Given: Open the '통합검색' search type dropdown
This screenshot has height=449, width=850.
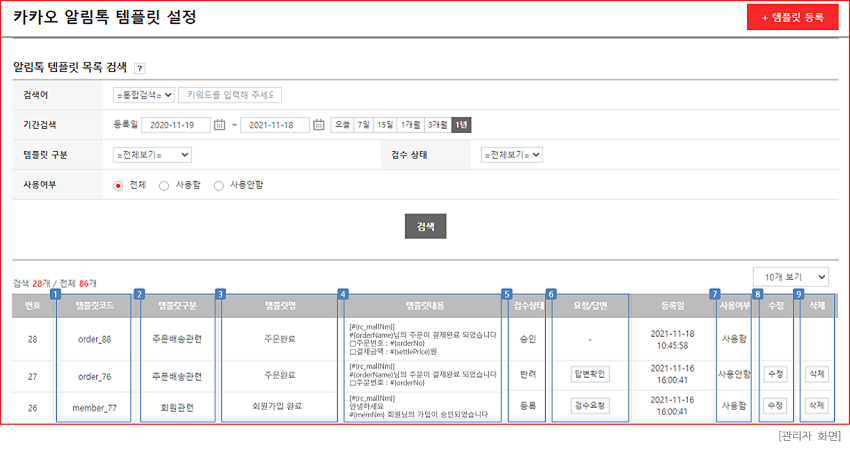Looking at the screenshot, I should tap(144, 95).
